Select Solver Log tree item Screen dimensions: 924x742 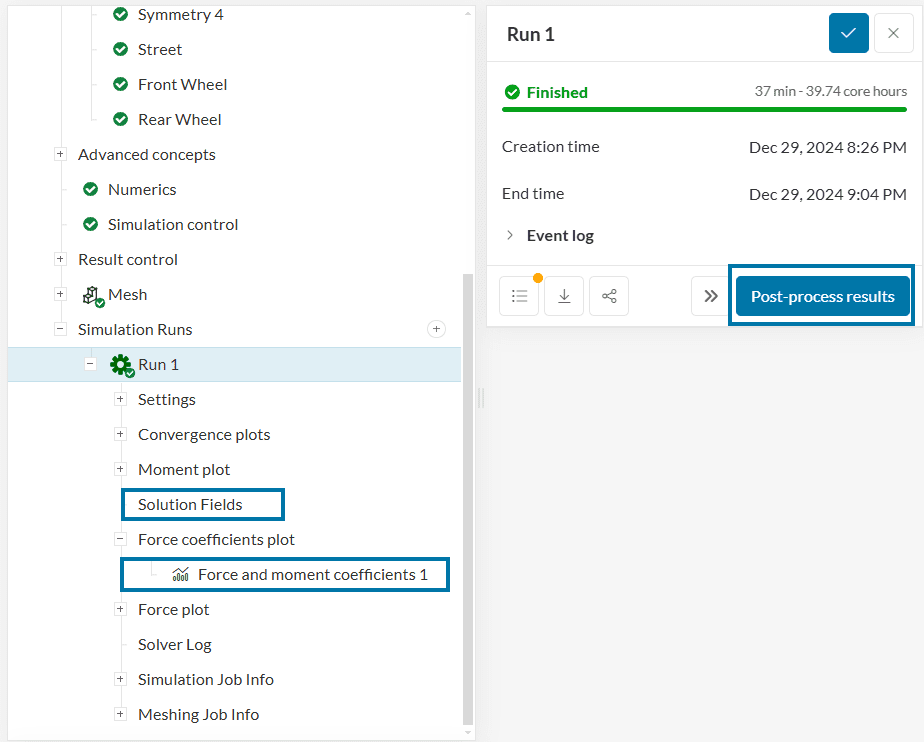(175, 645)
